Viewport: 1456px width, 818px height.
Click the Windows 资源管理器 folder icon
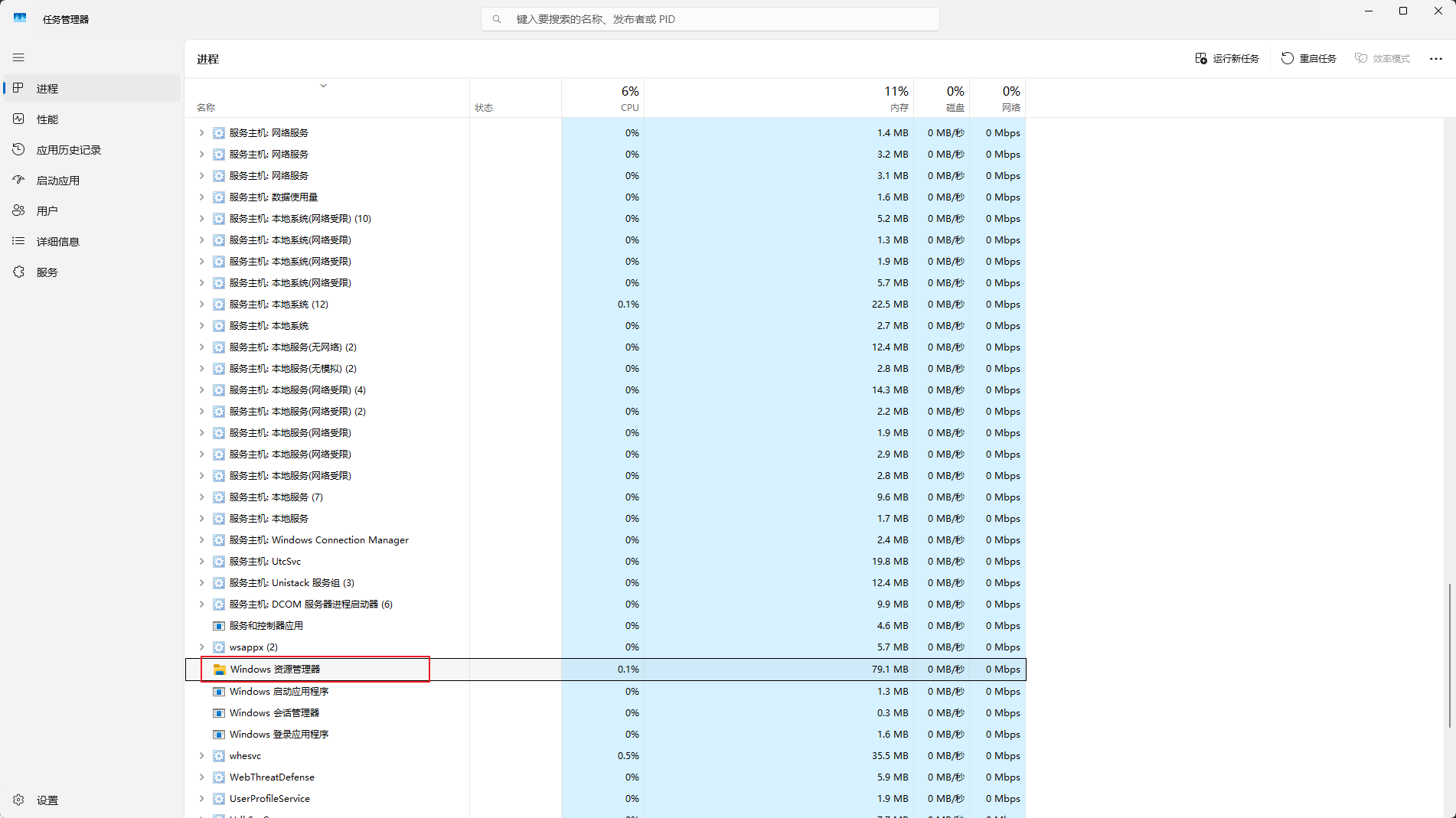pyautogui.click(x=219, y=670)
